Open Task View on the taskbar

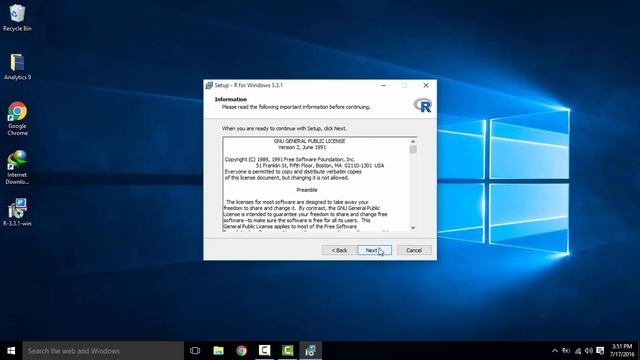point(195,351)
